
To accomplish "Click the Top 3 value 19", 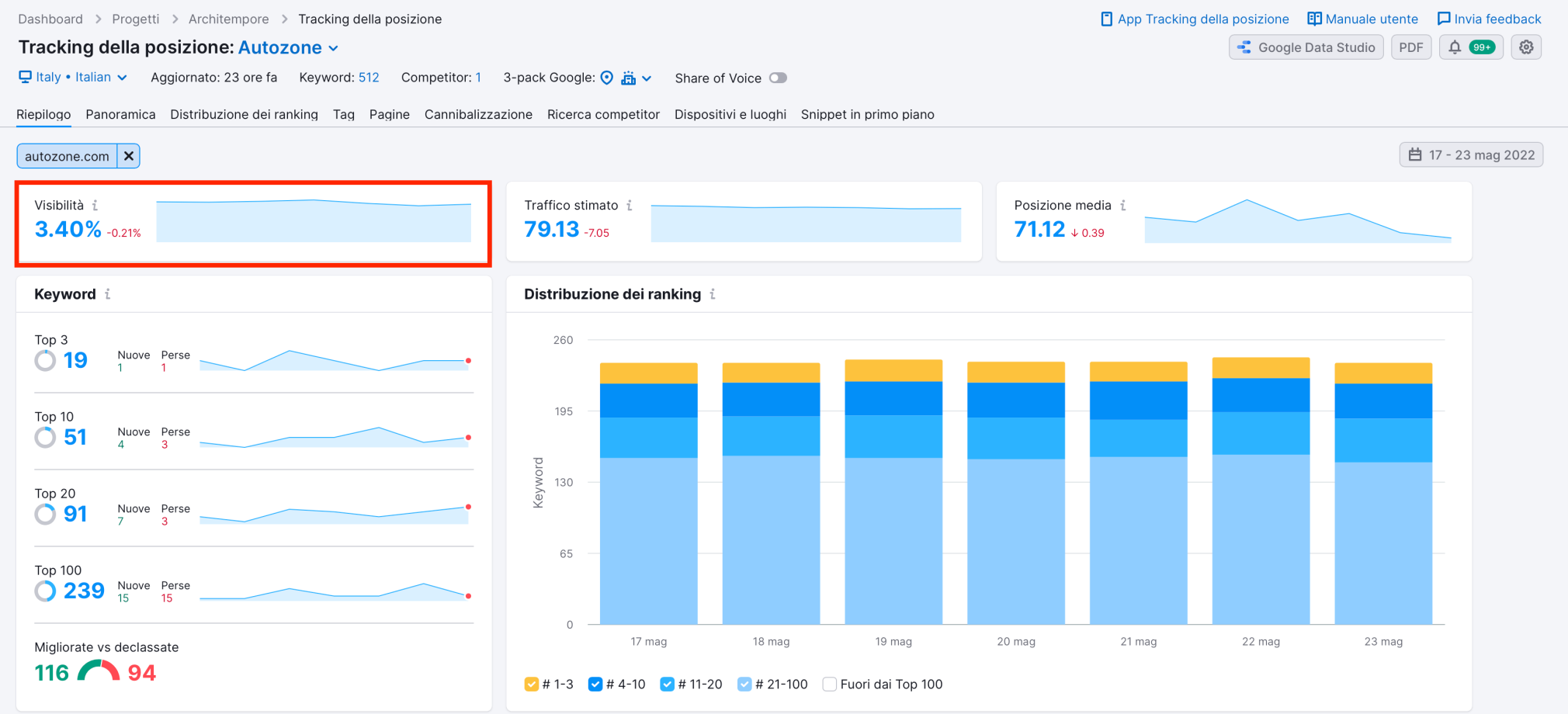I will click(75, 360).
